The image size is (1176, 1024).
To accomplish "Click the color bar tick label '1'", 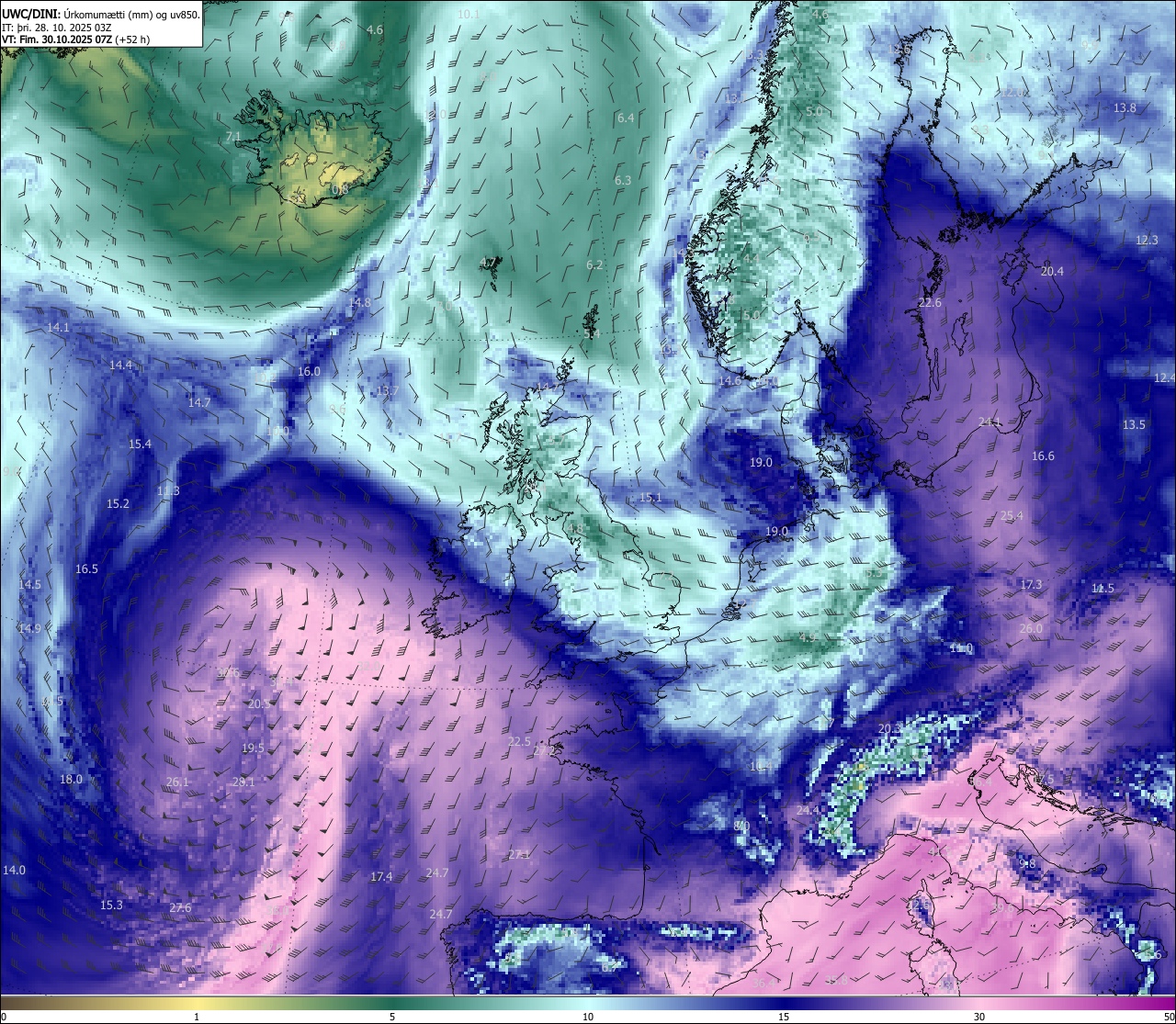I will click(197, 1017).
